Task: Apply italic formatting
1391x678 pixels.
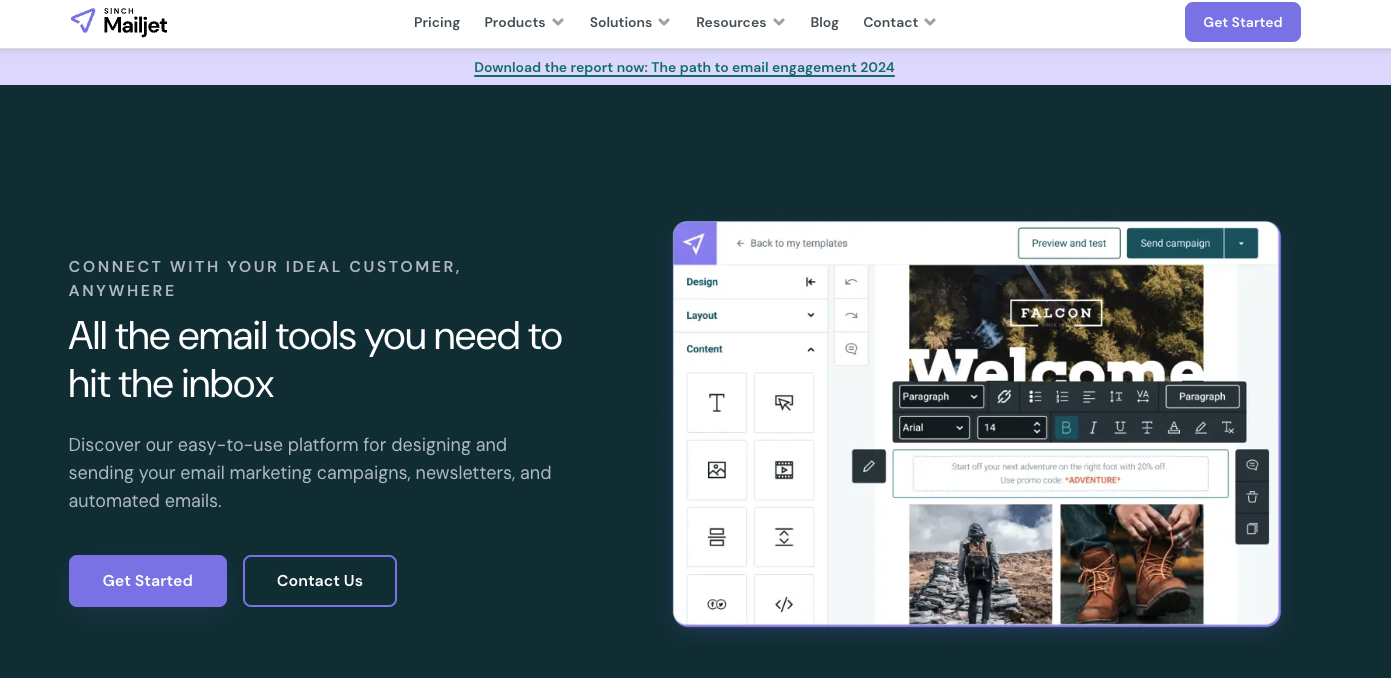Action: point(1093,428)
